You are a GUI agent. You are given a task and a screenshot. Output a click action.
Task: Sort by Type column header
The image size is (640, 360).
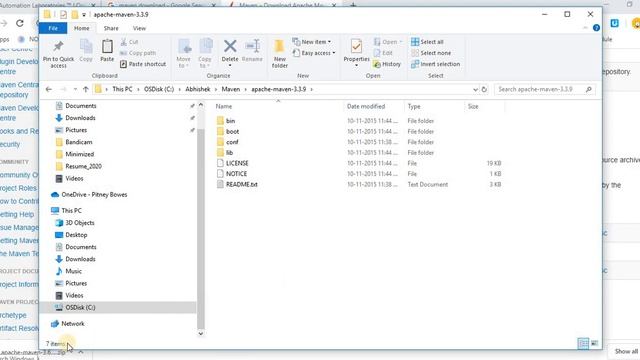point(414,106)
